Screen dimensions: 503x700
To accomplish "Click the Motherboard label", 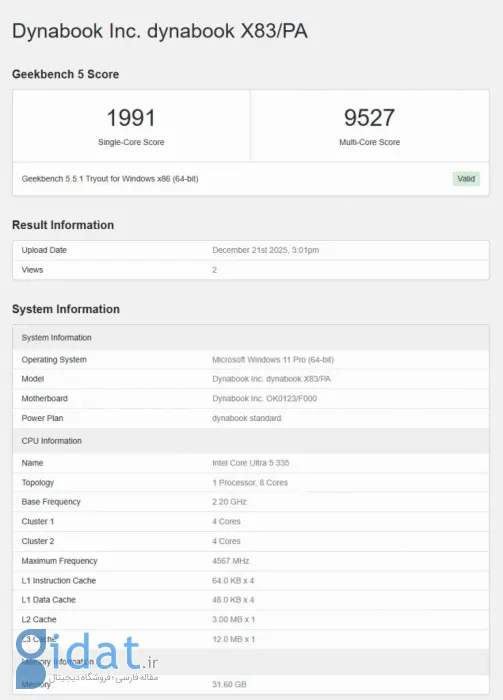I will [45, 398].
